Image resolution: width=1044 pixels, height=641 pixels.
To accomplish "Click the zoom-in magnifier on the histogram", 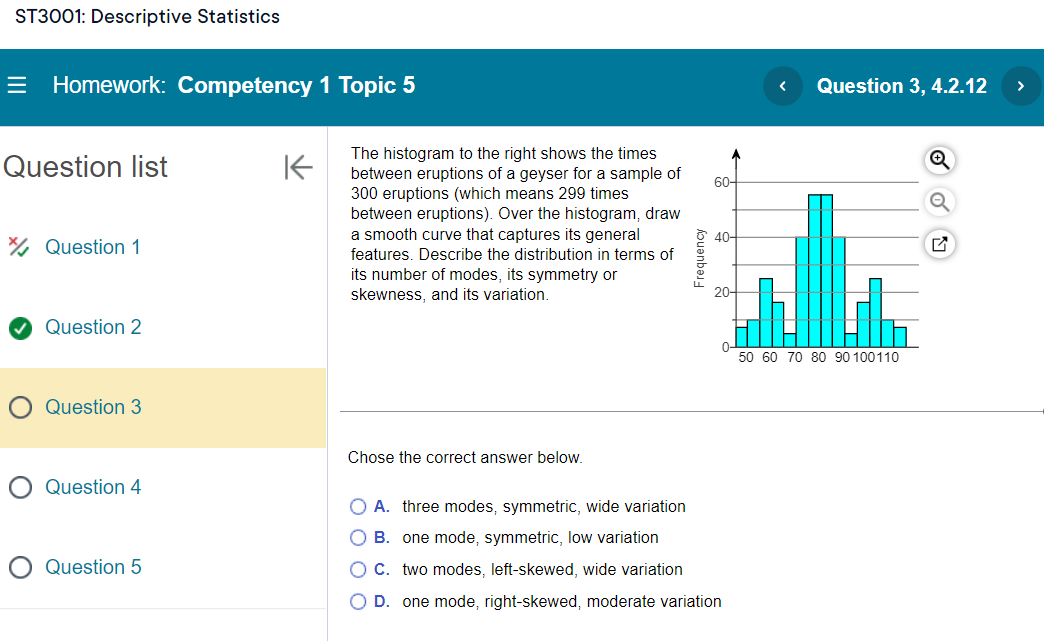I will click(938, 160).
